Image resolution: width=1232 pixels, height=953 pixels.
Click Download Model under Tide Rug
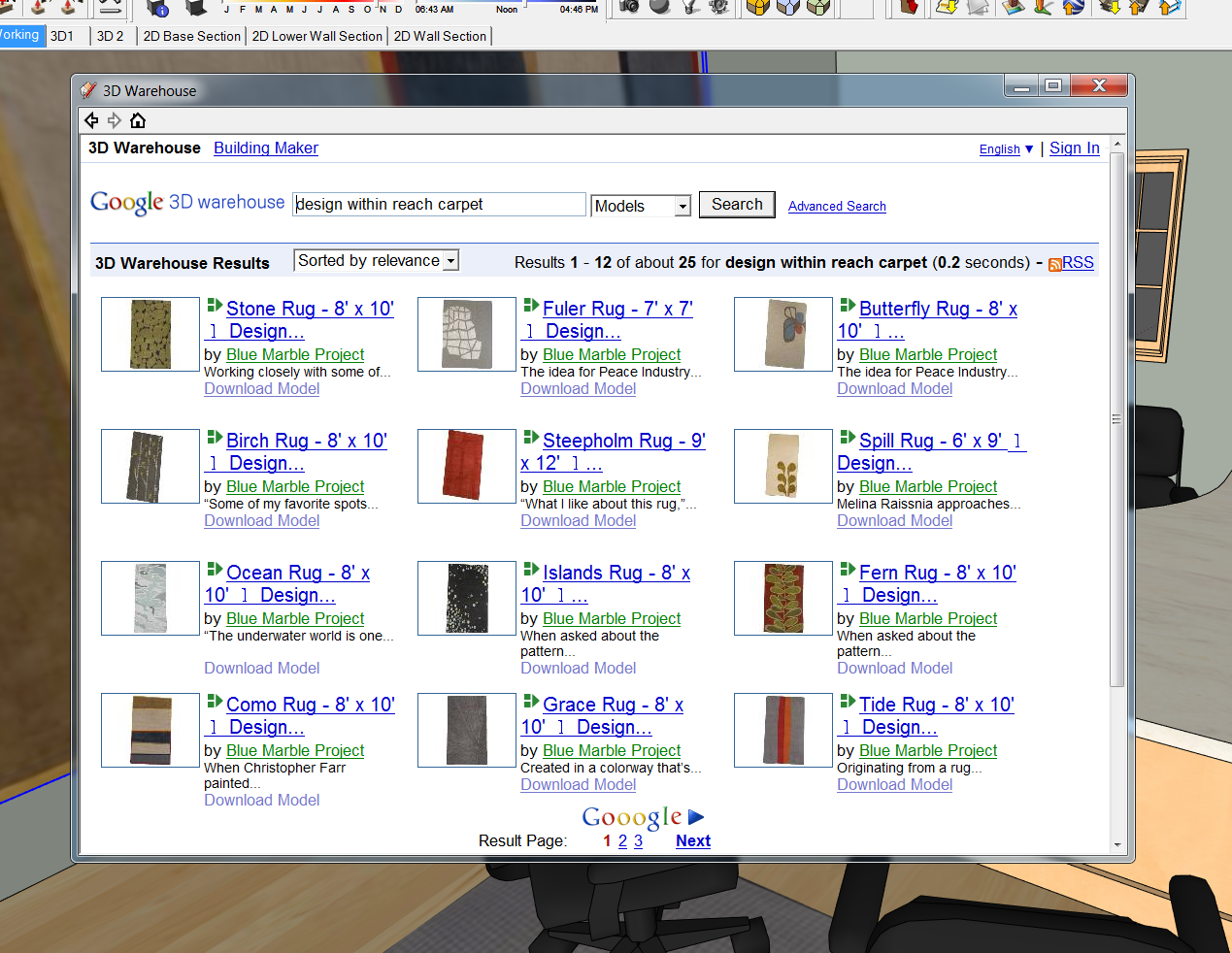[895, 785]
